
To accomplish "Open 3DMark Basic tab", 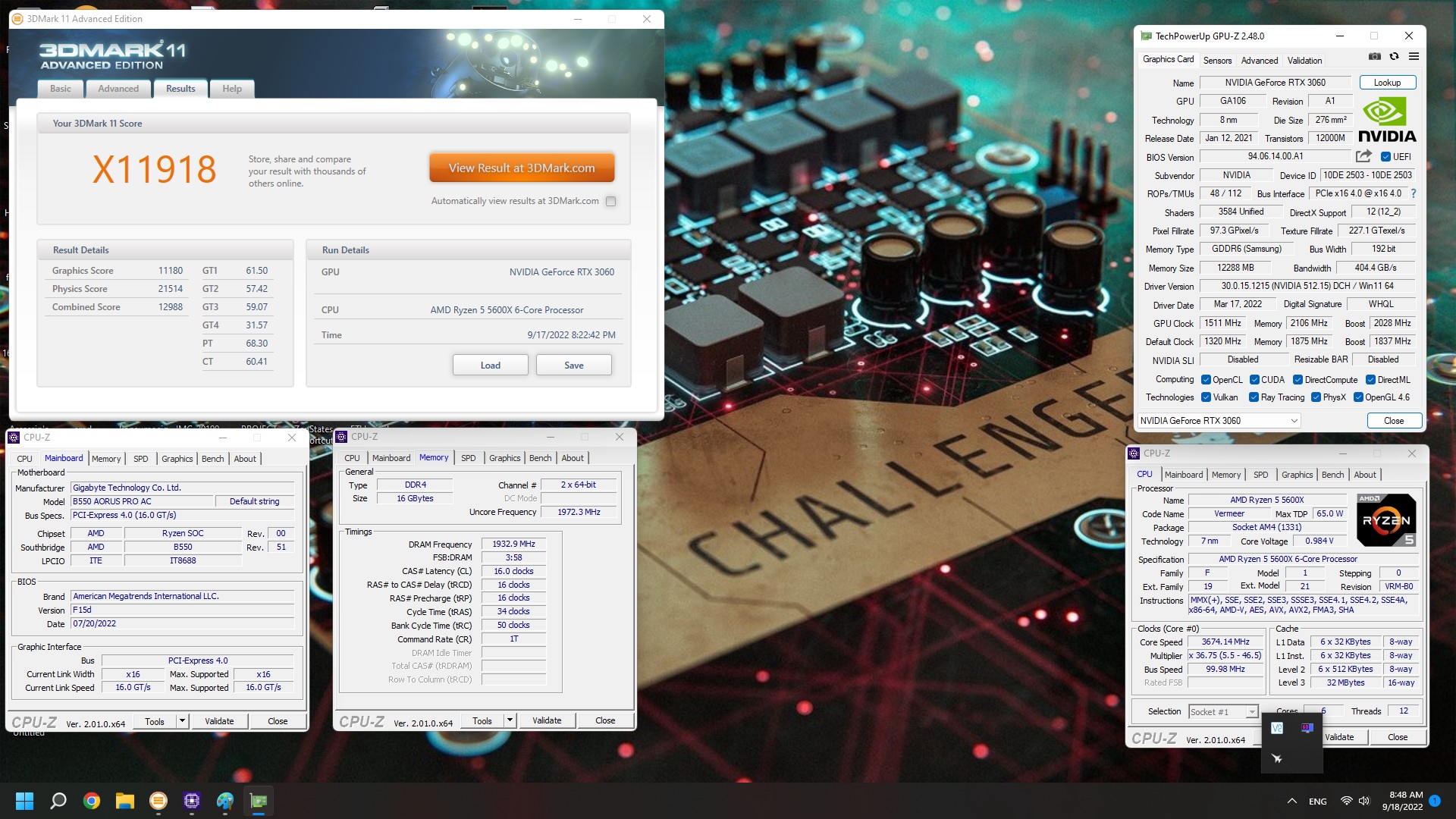I will click(61, 89).
